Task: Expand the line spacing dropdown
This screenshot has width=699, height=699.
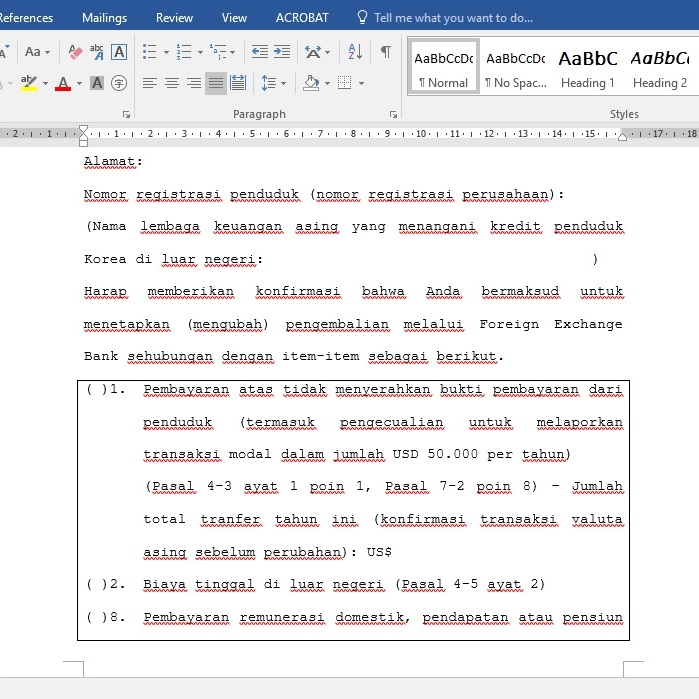Action: tap(283, 83)
